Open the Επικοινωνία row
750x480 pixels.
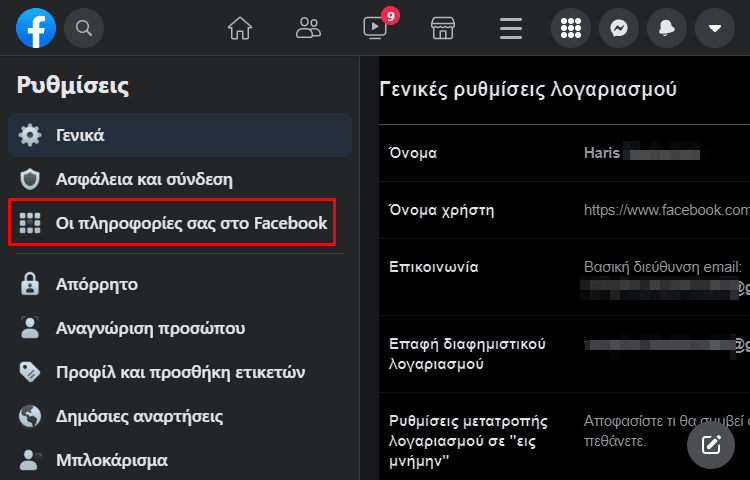tap(564, 277)
